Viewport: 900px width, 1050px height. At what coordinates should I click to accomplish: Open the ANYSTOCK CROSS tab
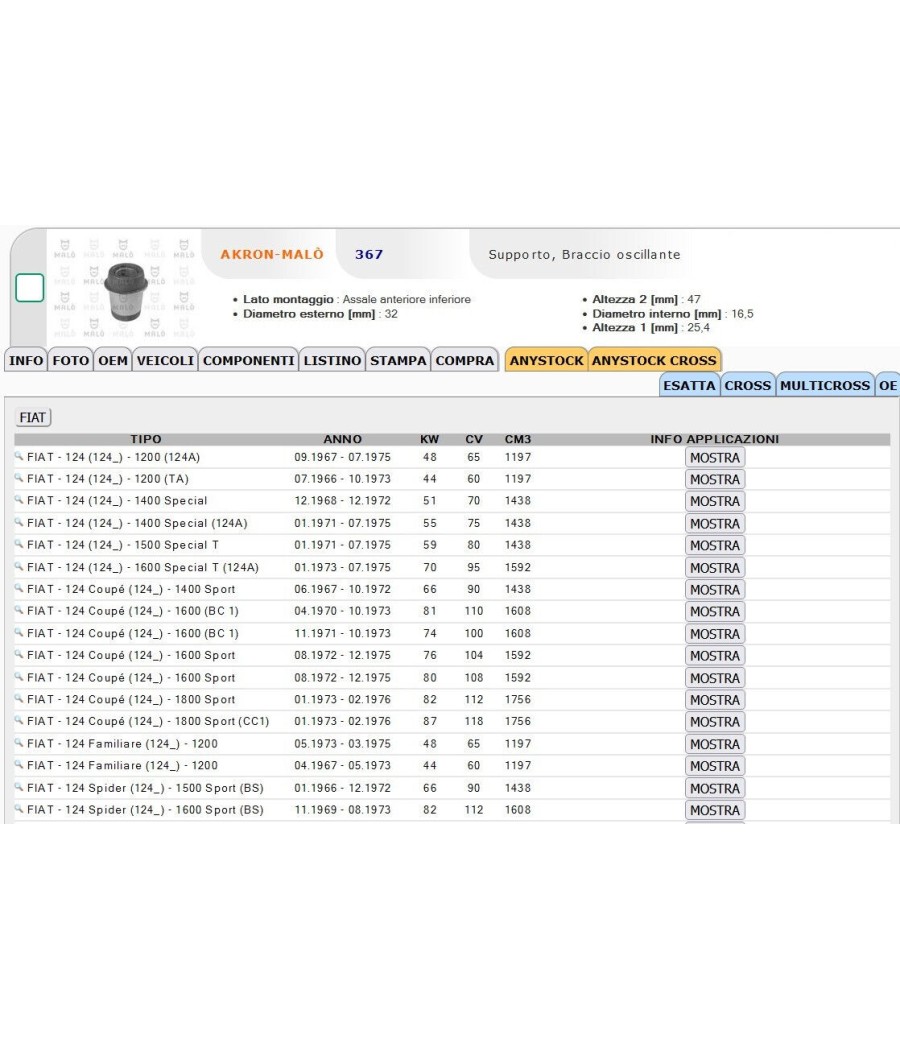pyautogui.click(x=654, y=360)
